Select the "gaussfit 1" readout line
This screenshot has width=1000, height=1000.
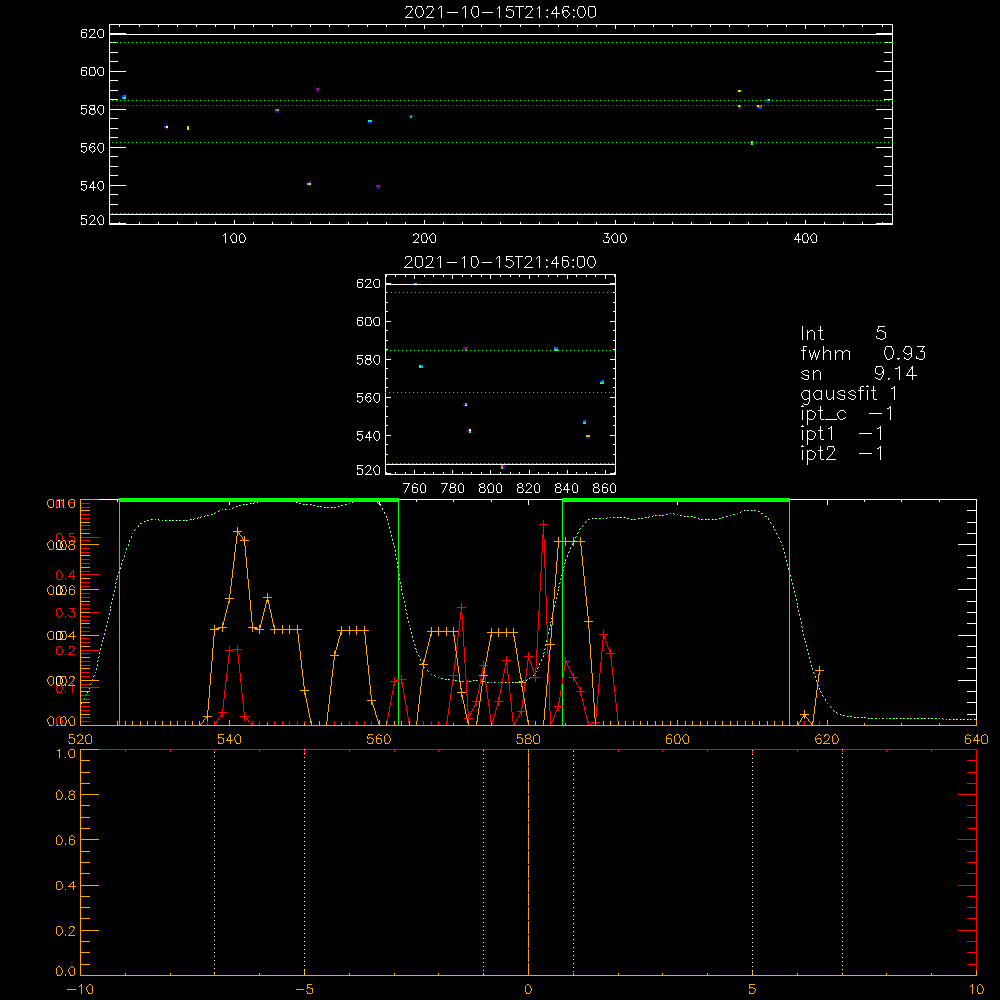[849, 393]
